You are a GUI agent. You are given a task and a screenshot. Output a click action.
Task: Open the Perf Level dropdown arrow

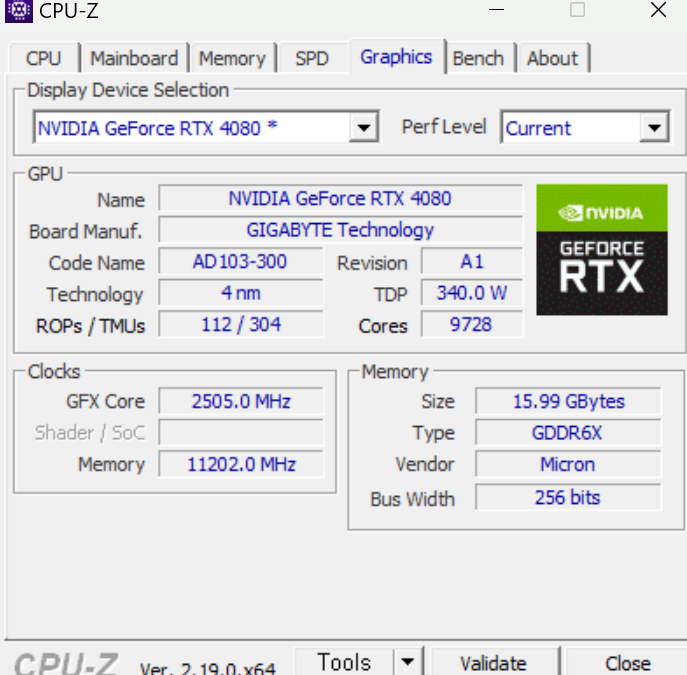[654, 128]
